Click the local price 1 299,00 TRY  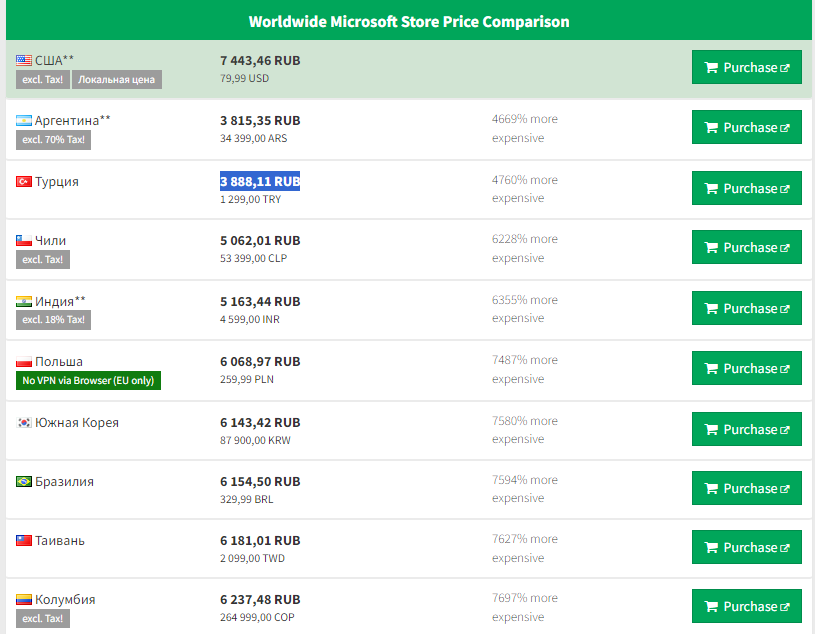[251, 200]
